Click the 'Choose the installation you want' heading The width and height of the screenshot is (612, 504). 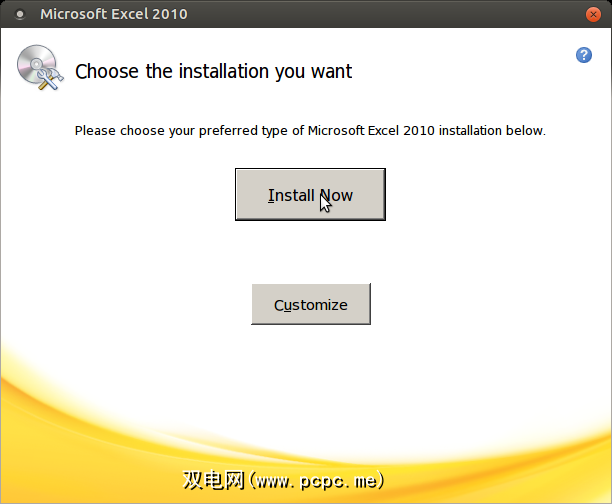click(213, 71)
